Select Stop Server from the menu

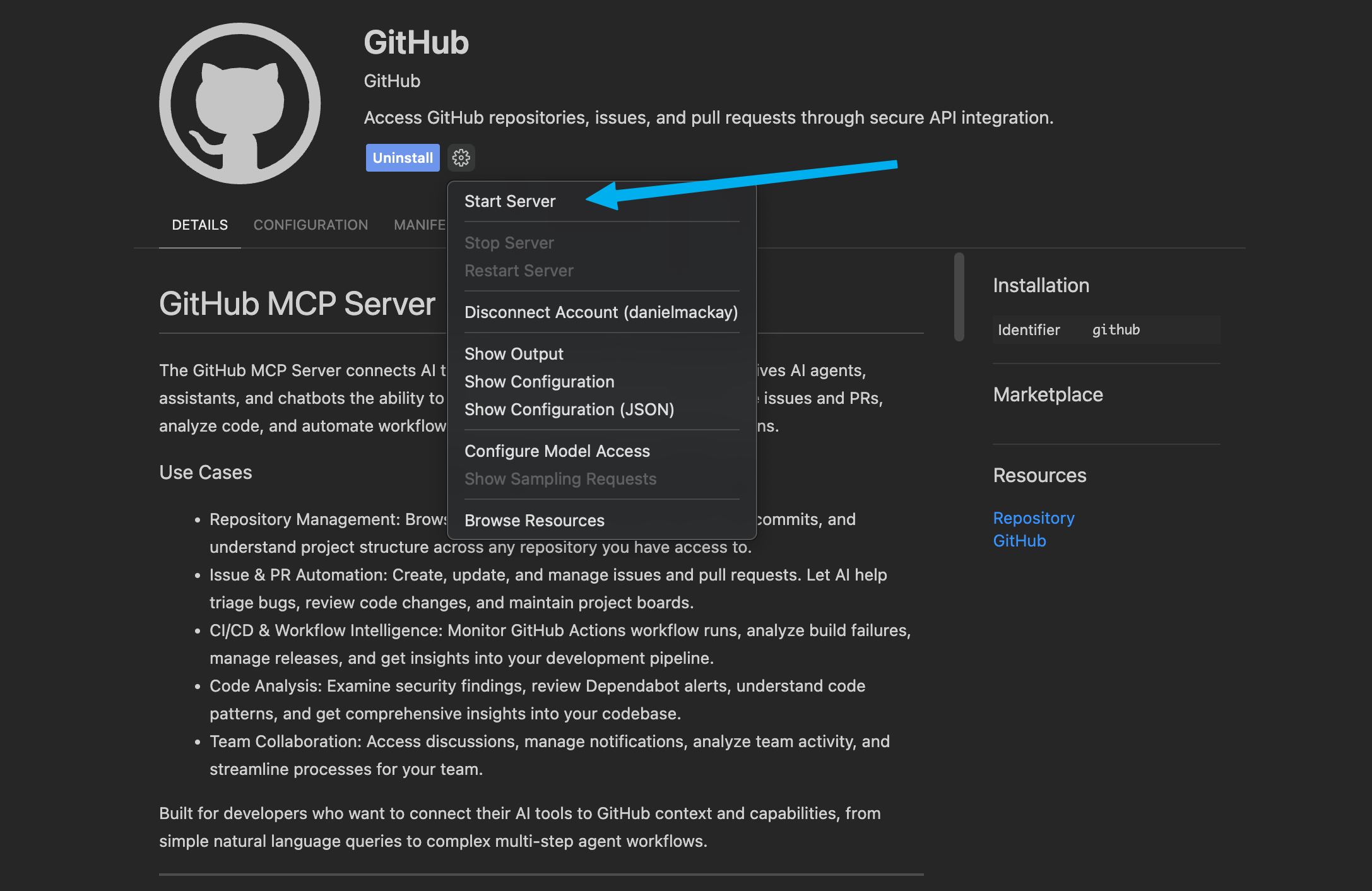coord(509,242)
